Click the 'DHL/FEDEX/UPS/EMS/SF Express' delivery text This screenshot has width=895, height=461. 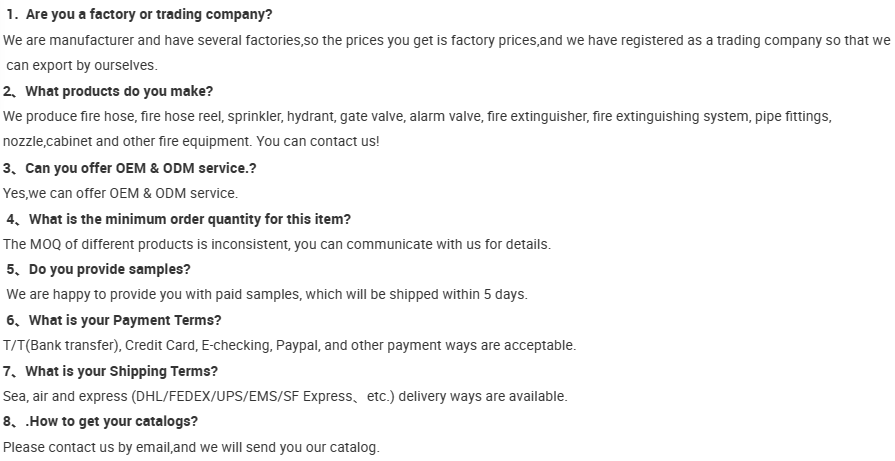245,397
